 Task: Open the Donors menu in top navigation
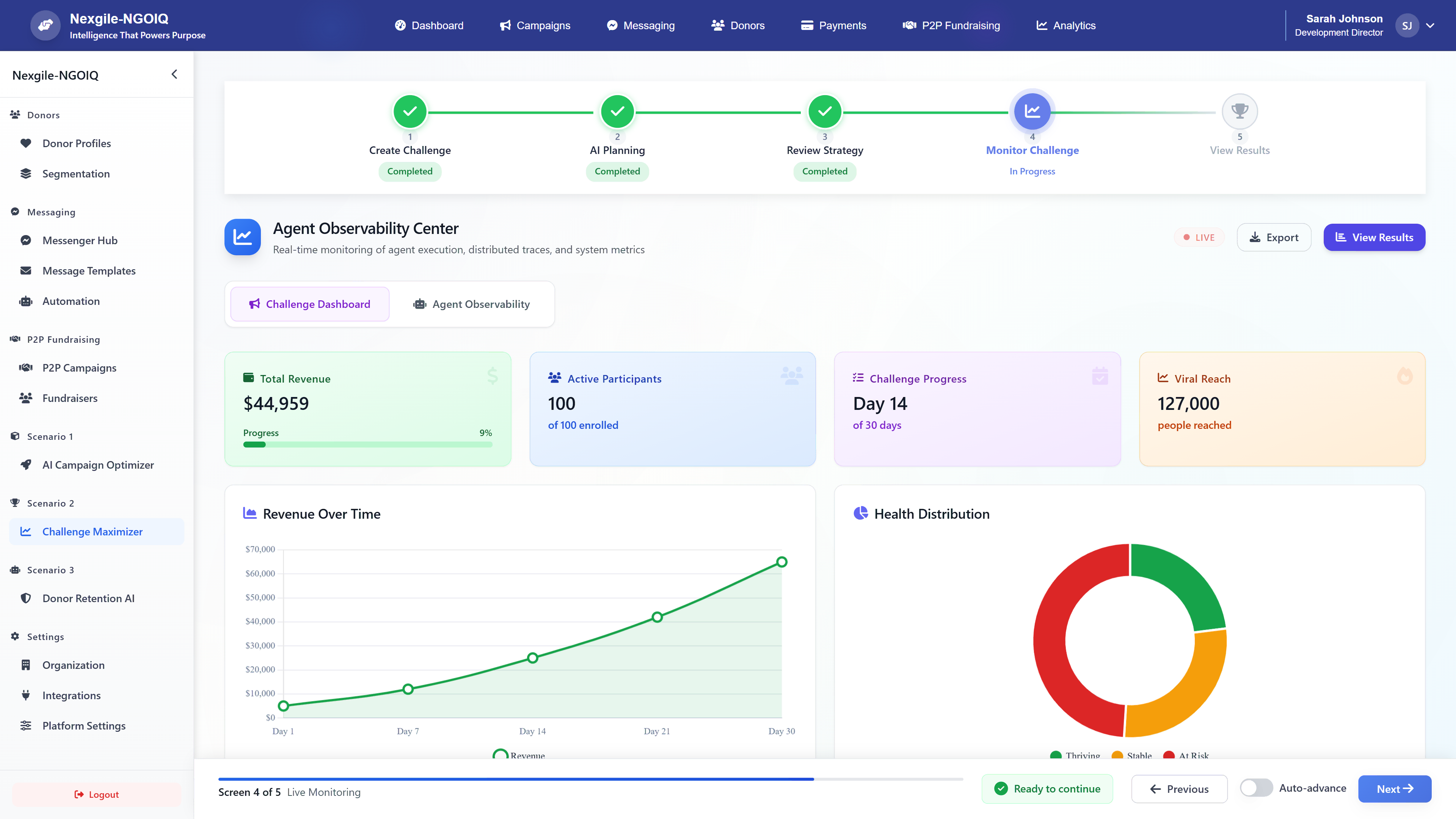point(738,25)
